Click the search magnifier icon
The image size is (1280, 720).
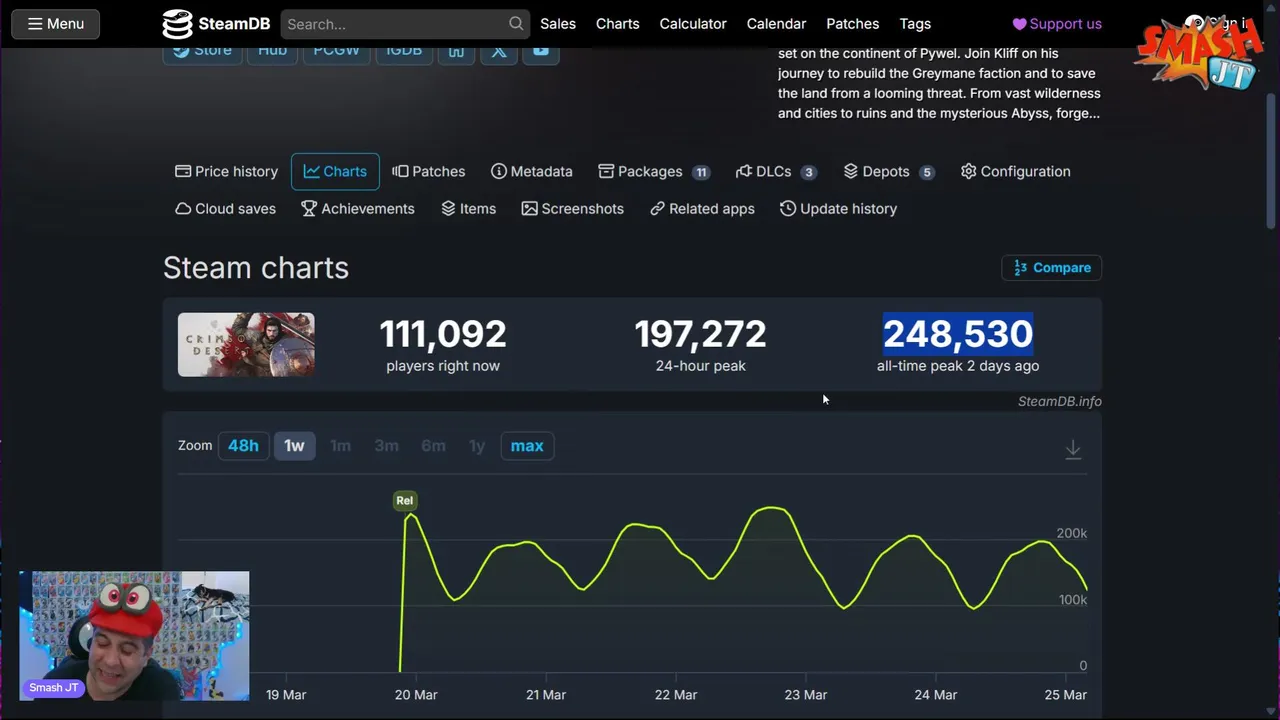516,23
